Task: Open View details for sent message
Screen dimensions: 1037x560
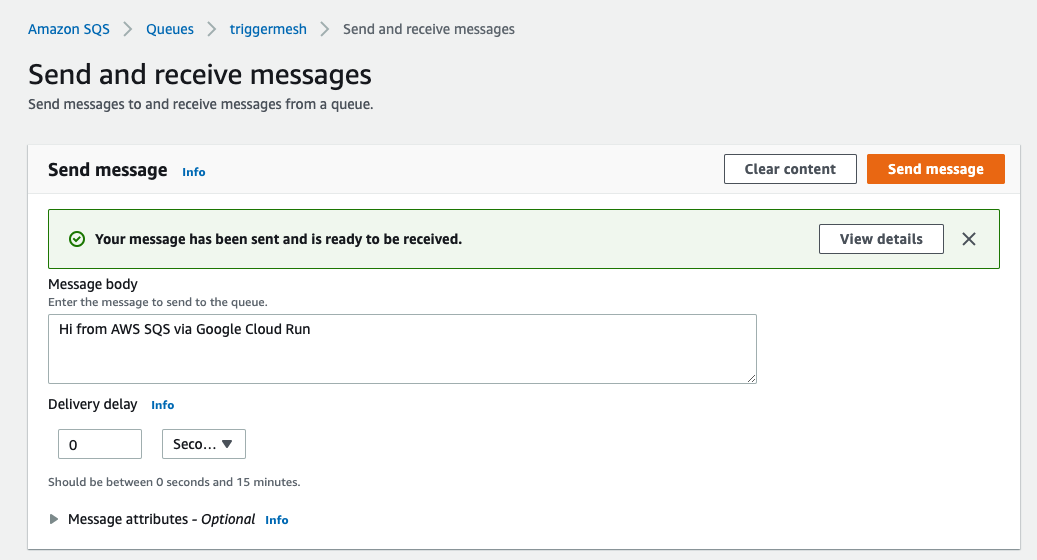Action: point(880,239)
